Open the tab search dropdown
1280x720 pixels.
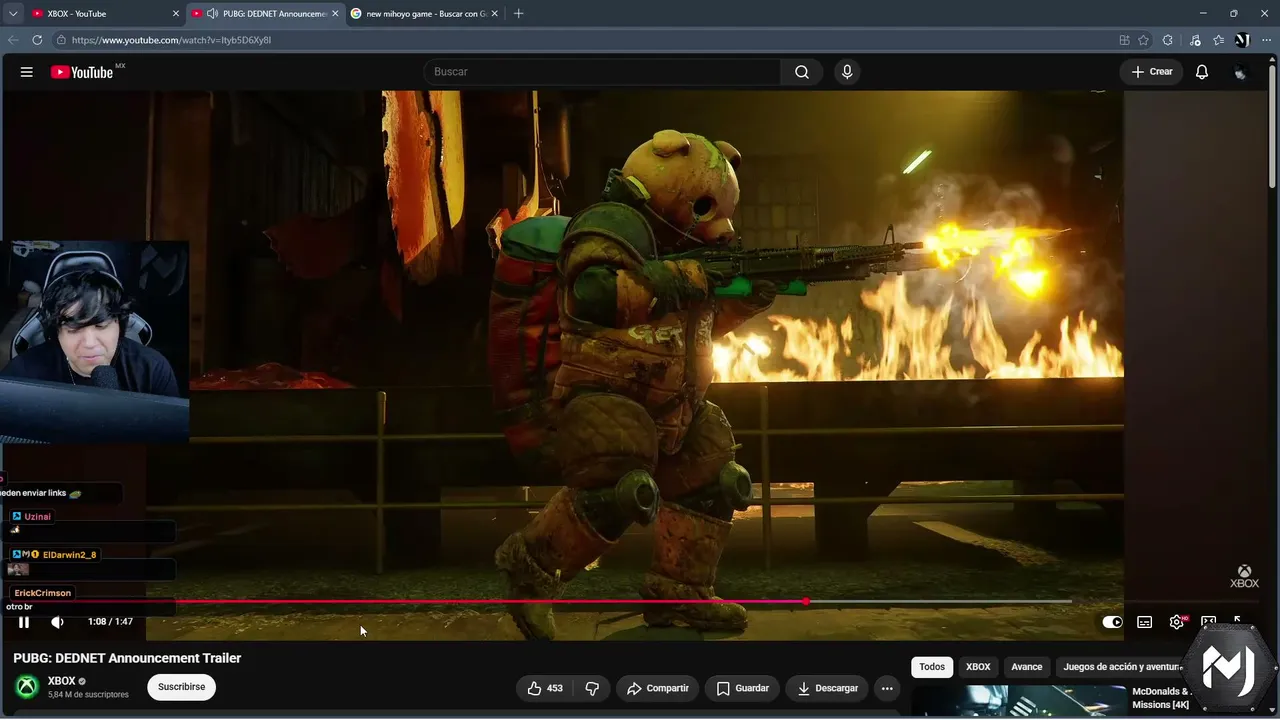point(13,13)
